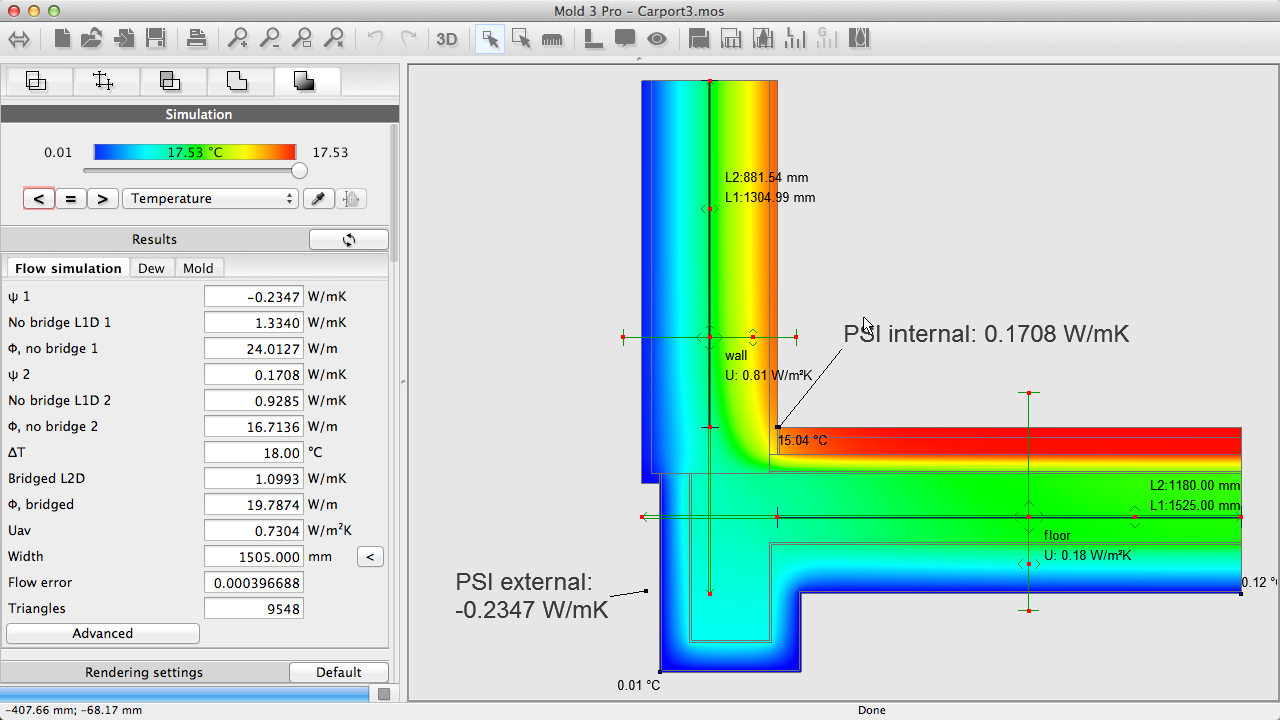
Task: Select the arrow selection tool
Action: click(489, 39)
